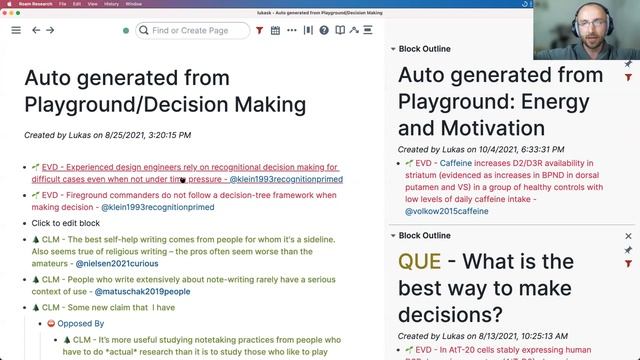640x360 pixels.
Task: Open the Apple menu
Action: 9,4
